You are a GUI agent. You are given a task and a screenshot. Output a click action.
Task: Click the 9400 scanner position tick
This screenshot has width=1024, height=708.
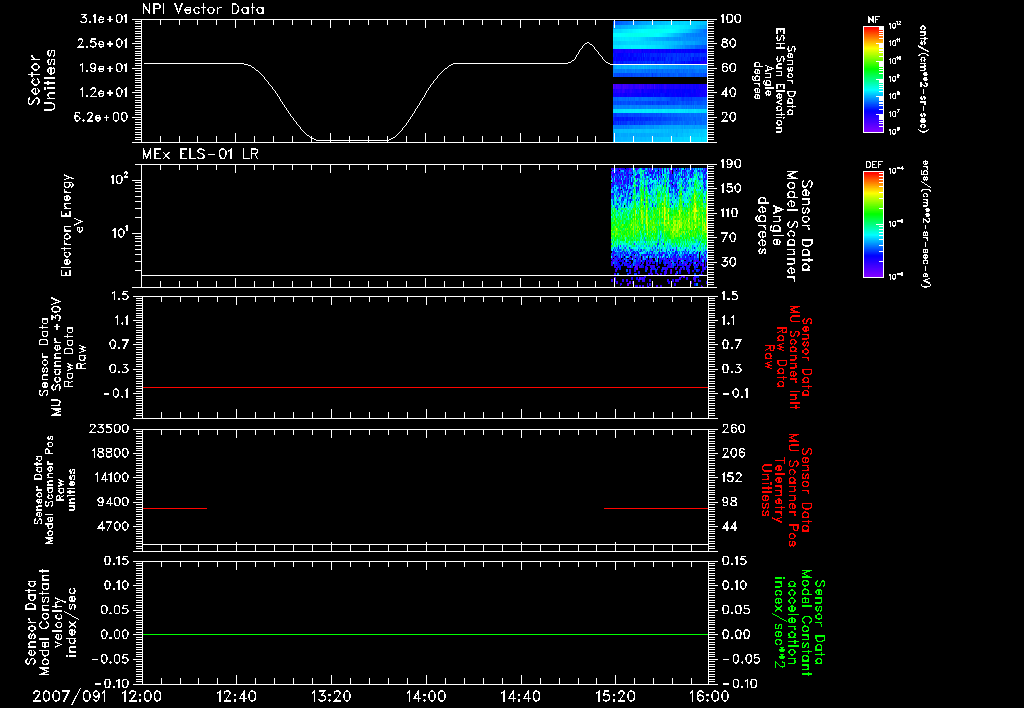pos(113,502)
